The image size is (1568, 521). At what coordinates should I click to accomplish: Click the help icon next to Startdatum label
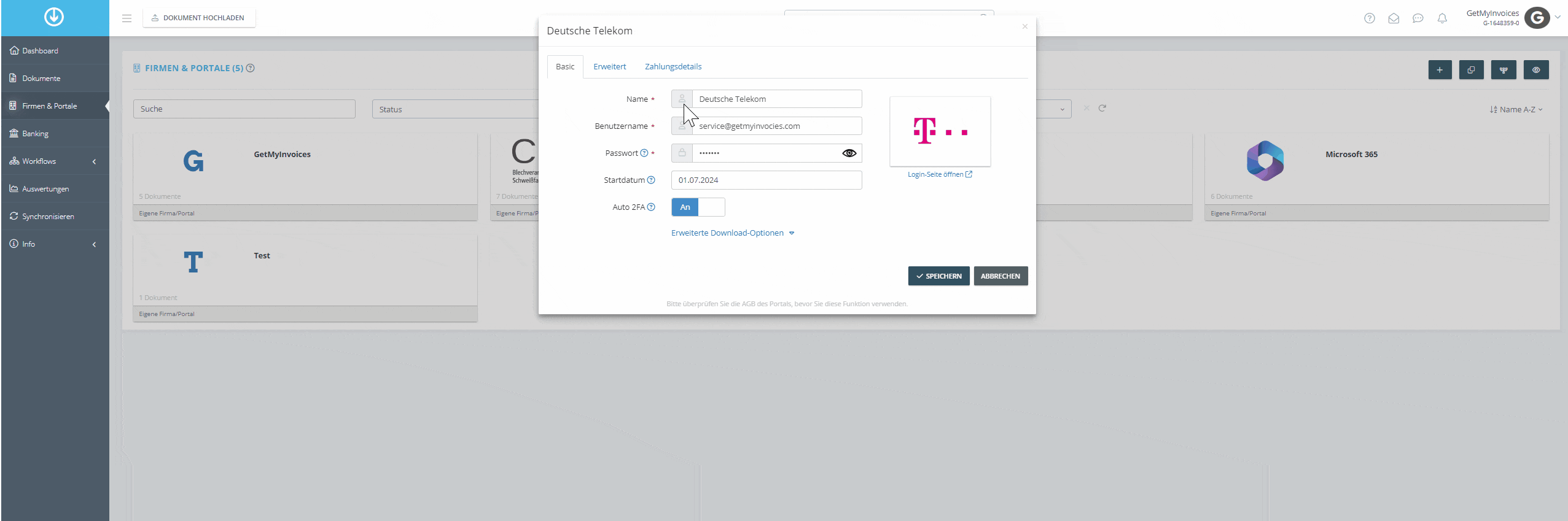pos(651,180)
